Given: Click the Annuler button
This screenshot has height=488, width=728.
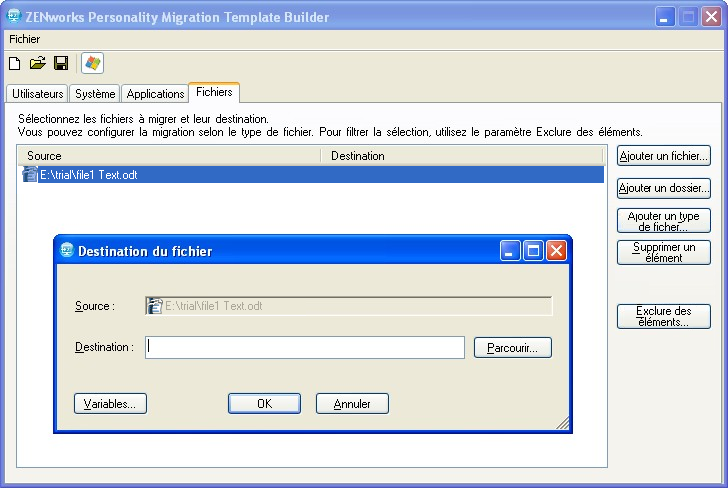Looking at the screenshot, I should click(352, 403).
